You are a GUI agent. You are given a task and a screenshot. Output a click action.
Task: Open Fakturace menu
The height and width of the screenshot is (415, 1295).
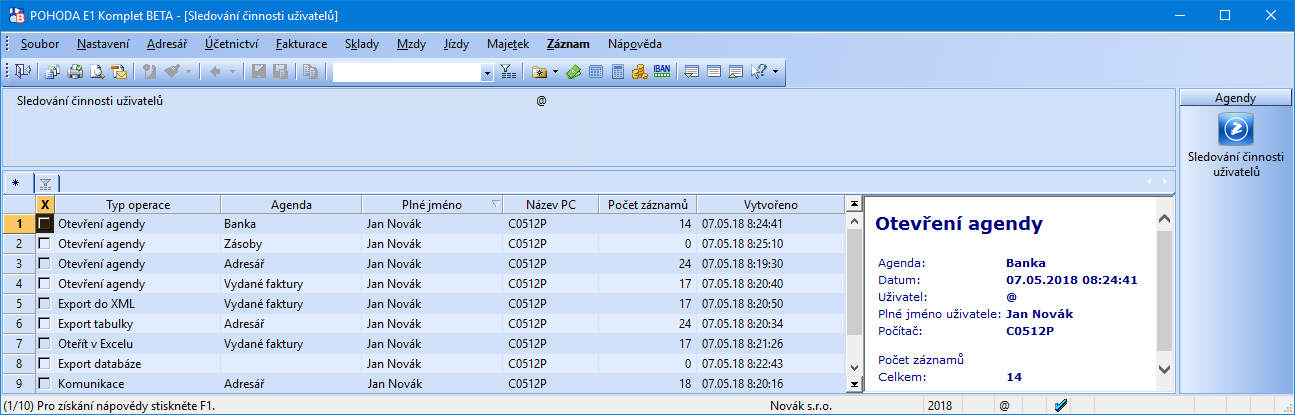tap(302, 44)
